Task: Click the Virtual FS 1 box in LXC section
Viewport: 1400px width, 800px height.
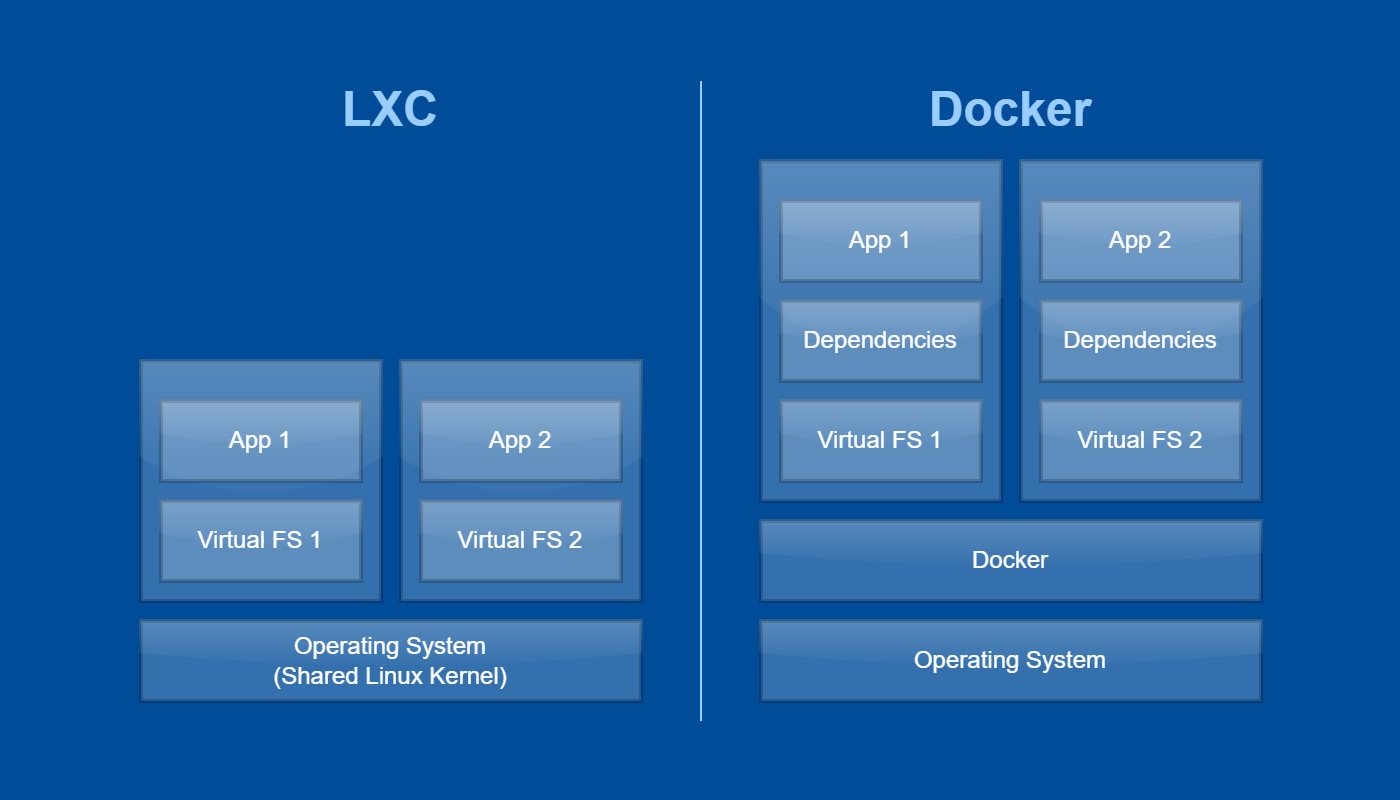Action: (x=260, y=540)
